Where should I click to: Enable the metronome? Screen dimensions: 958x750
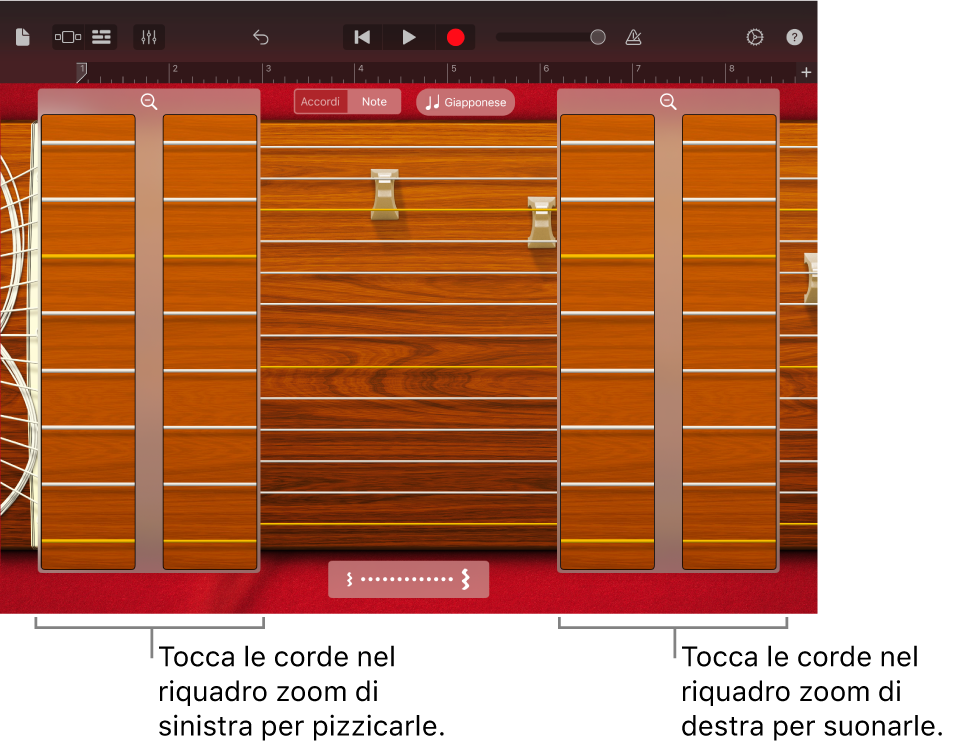[632, 37]
